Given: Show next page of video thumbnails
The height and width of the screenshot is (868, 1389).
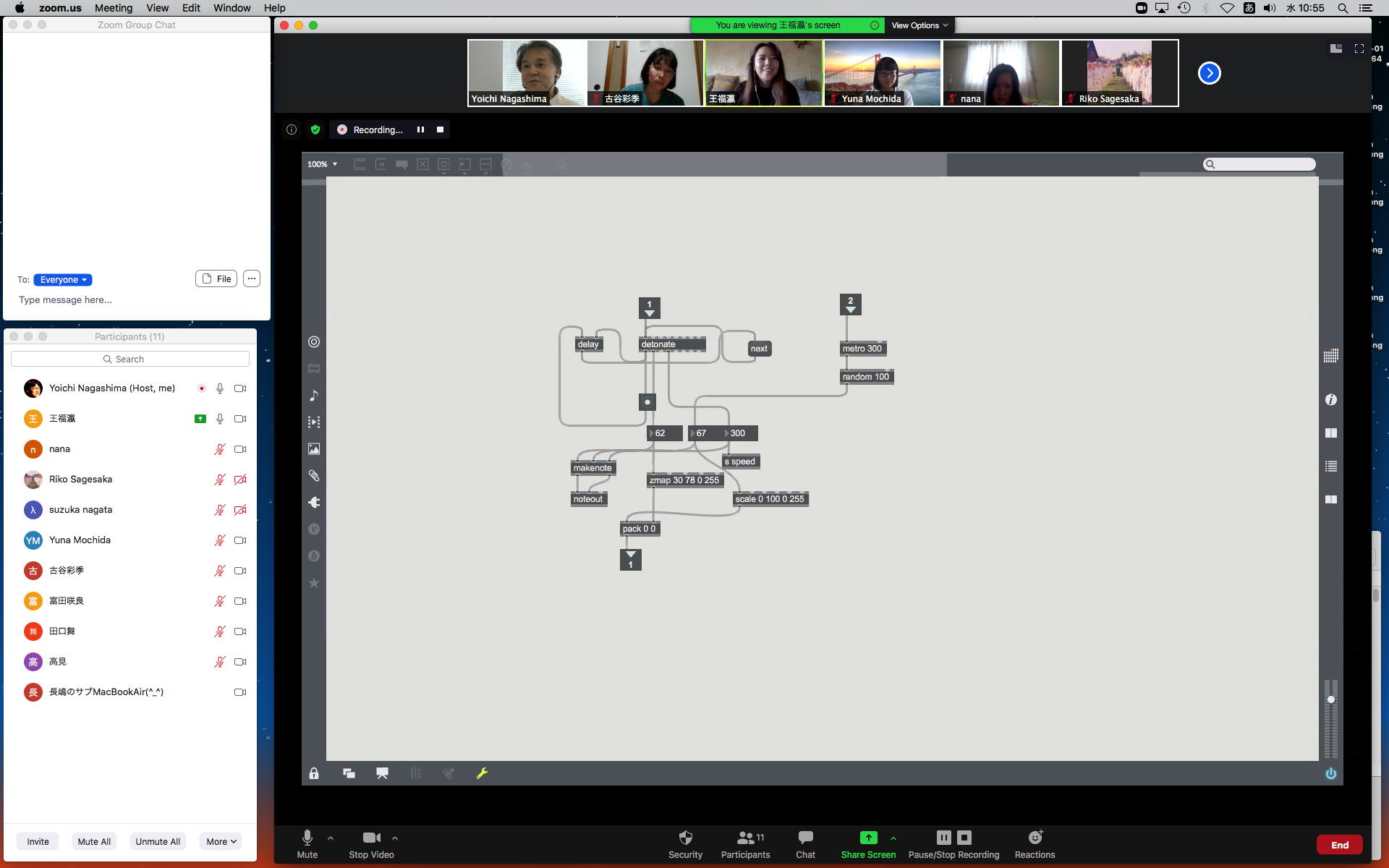Looking at the screenshot, I should point(1209,73).
